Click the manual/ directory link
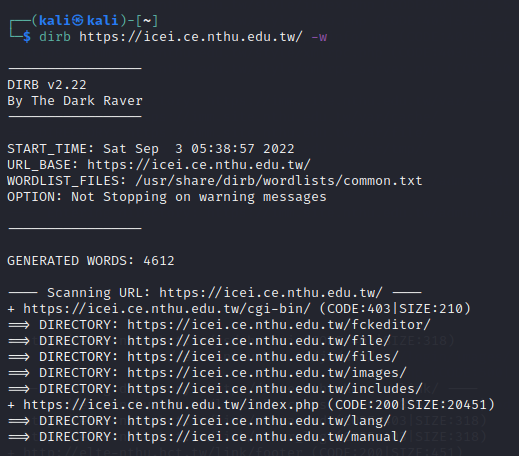Screen dimensions: 519x456 (267, 437)
